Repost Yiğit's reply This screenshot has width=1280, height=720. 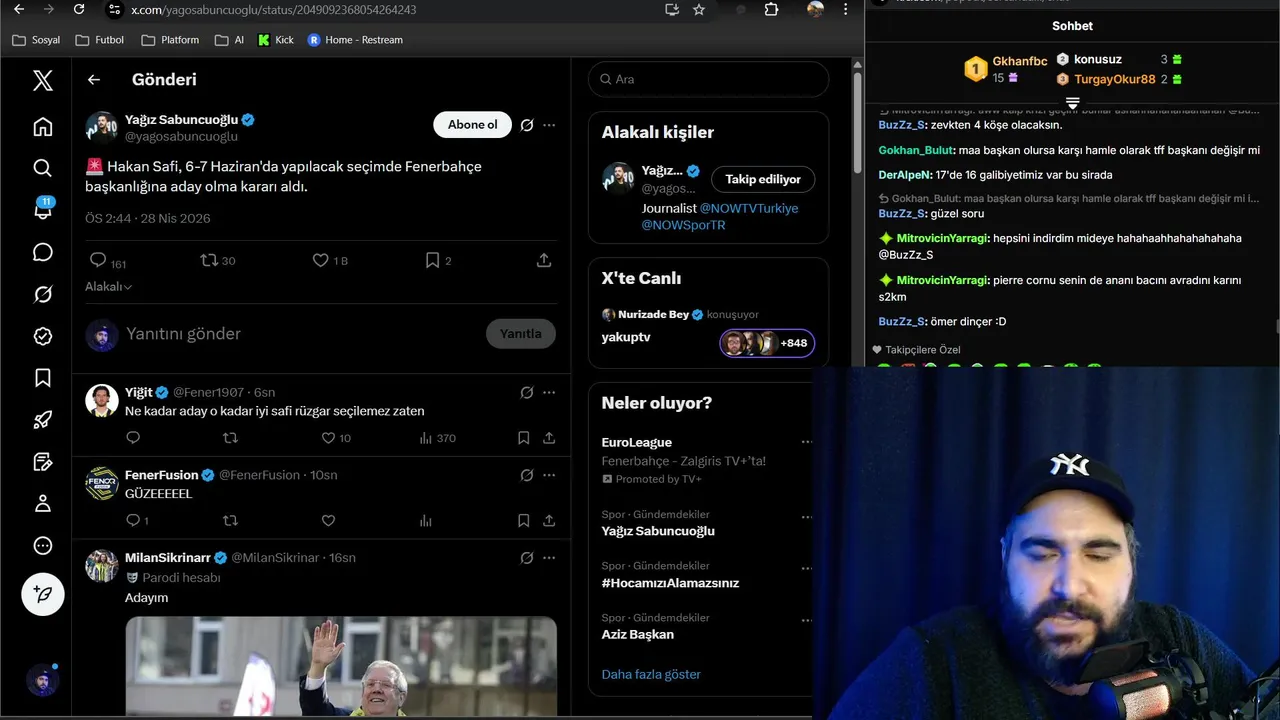pos(230,438)
